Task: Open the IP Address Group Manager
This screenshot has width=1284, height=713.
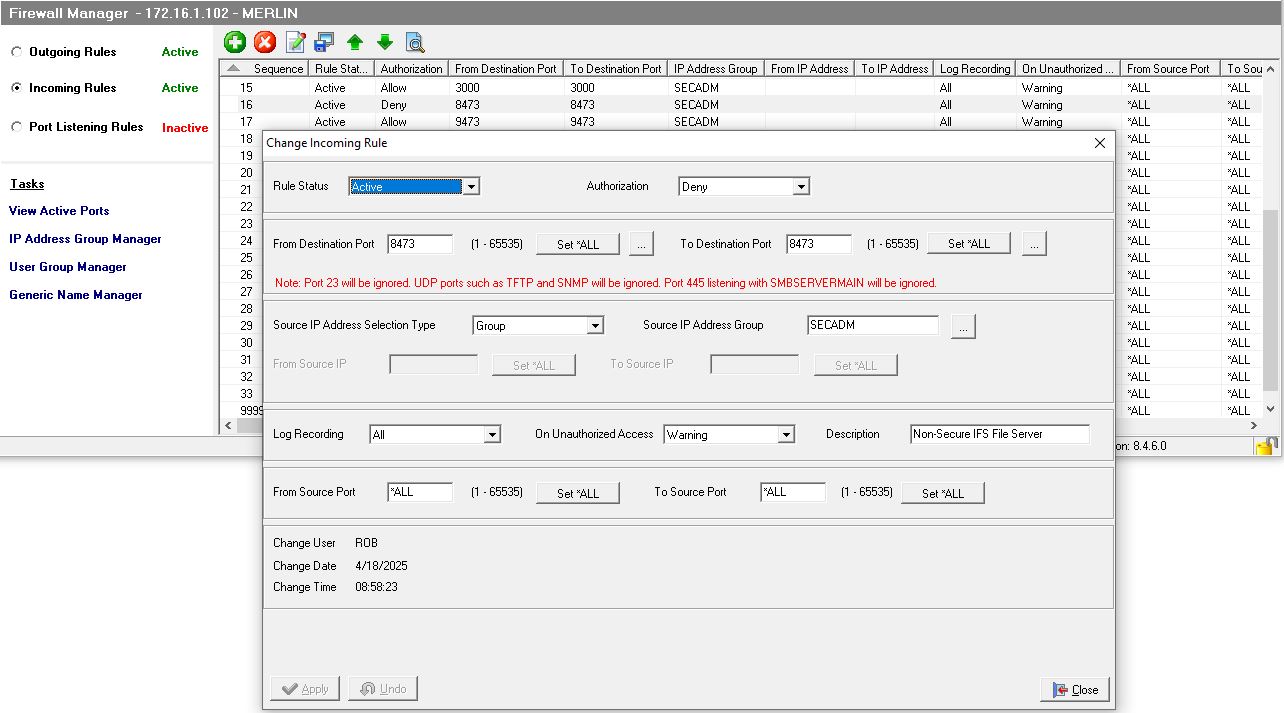Action: pyautogui.click(x=84, y=239)
